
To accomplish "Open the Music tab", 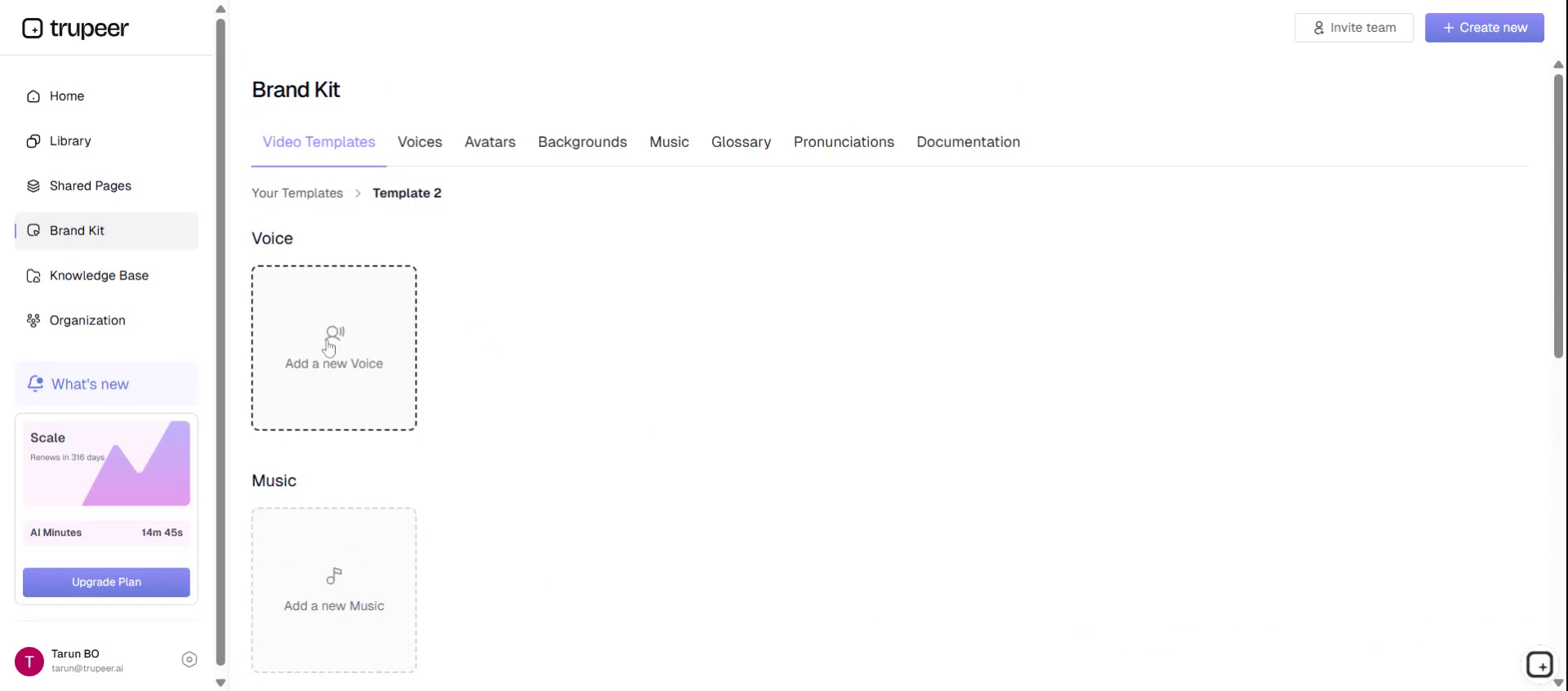I will pyautogui.click(x=669, y=142).
